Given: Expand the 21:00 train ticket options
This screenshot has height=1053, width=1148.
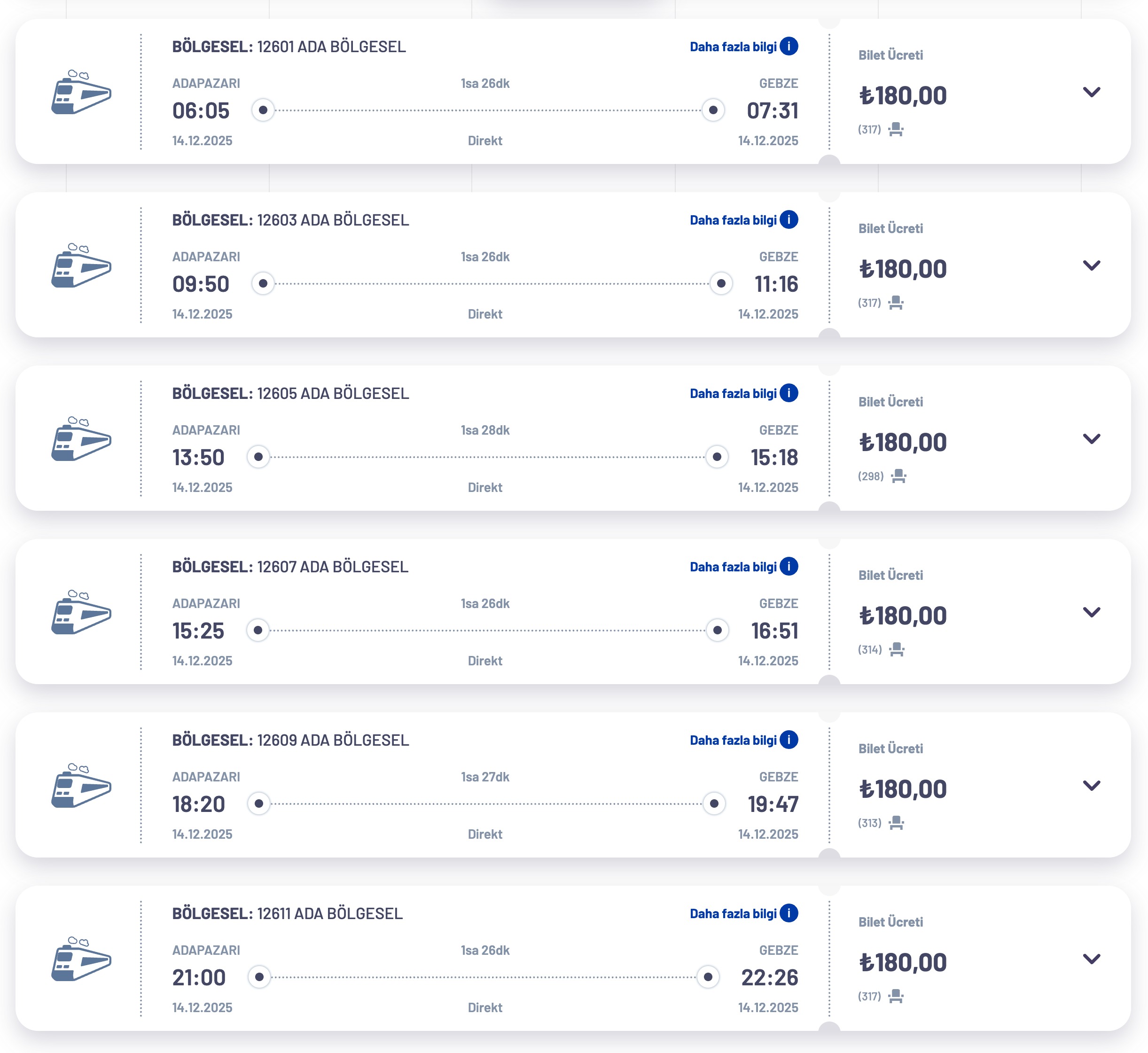Looking at the screenshot, I should (x=1091, y=959).
